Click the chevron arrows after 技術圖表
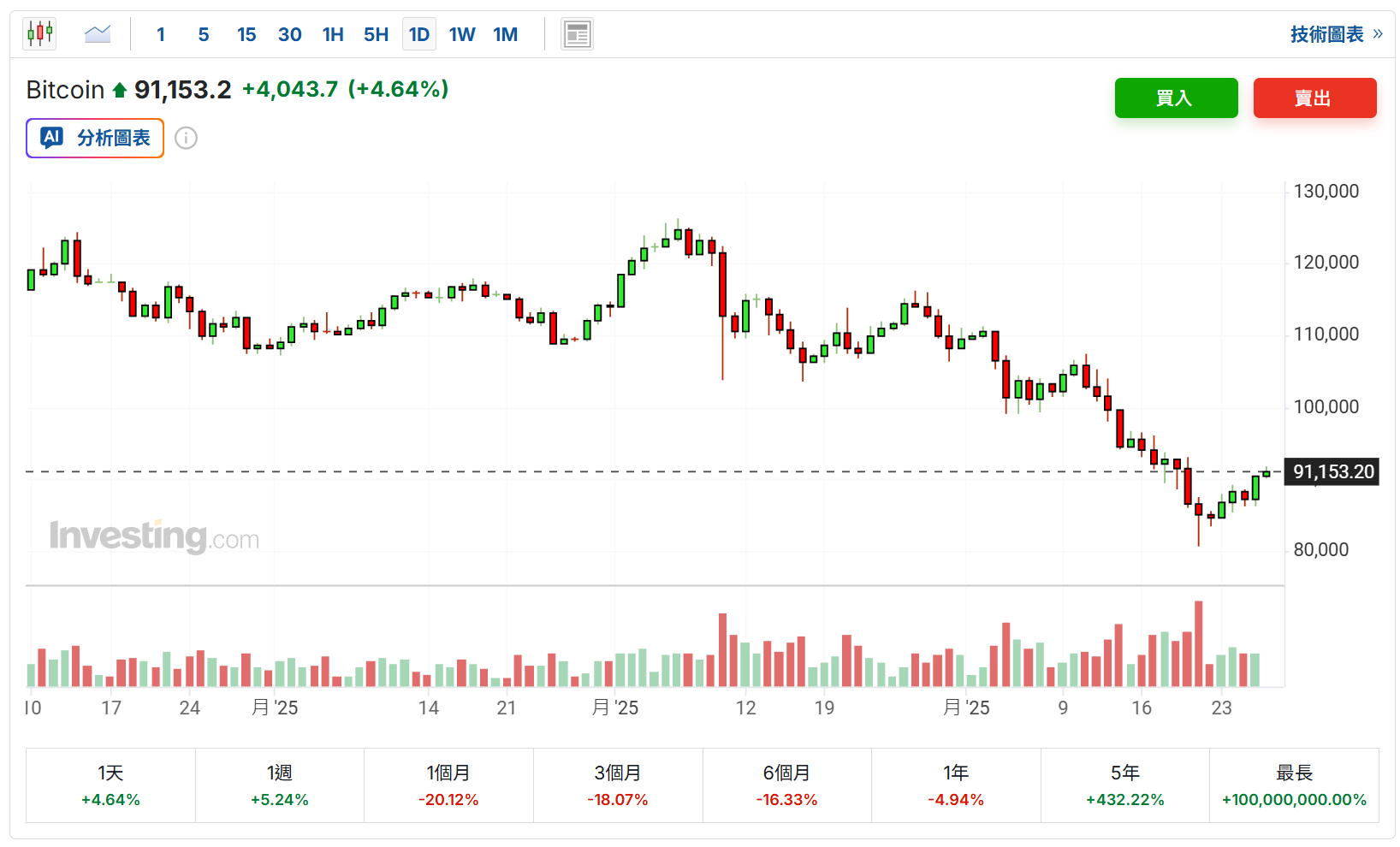 click(1378, 34)
